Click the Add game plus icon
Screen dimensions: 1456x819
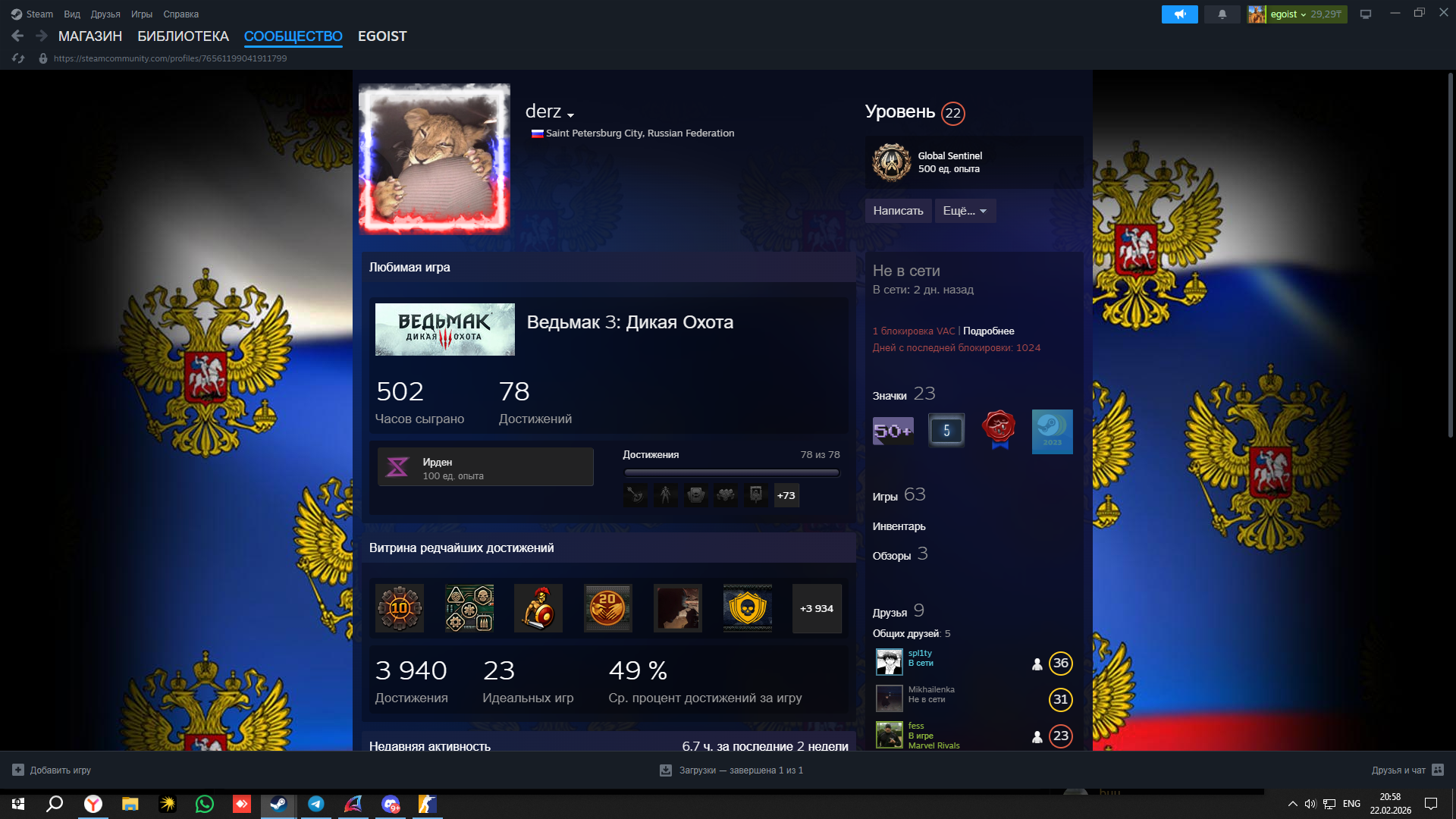pos(18,770)
